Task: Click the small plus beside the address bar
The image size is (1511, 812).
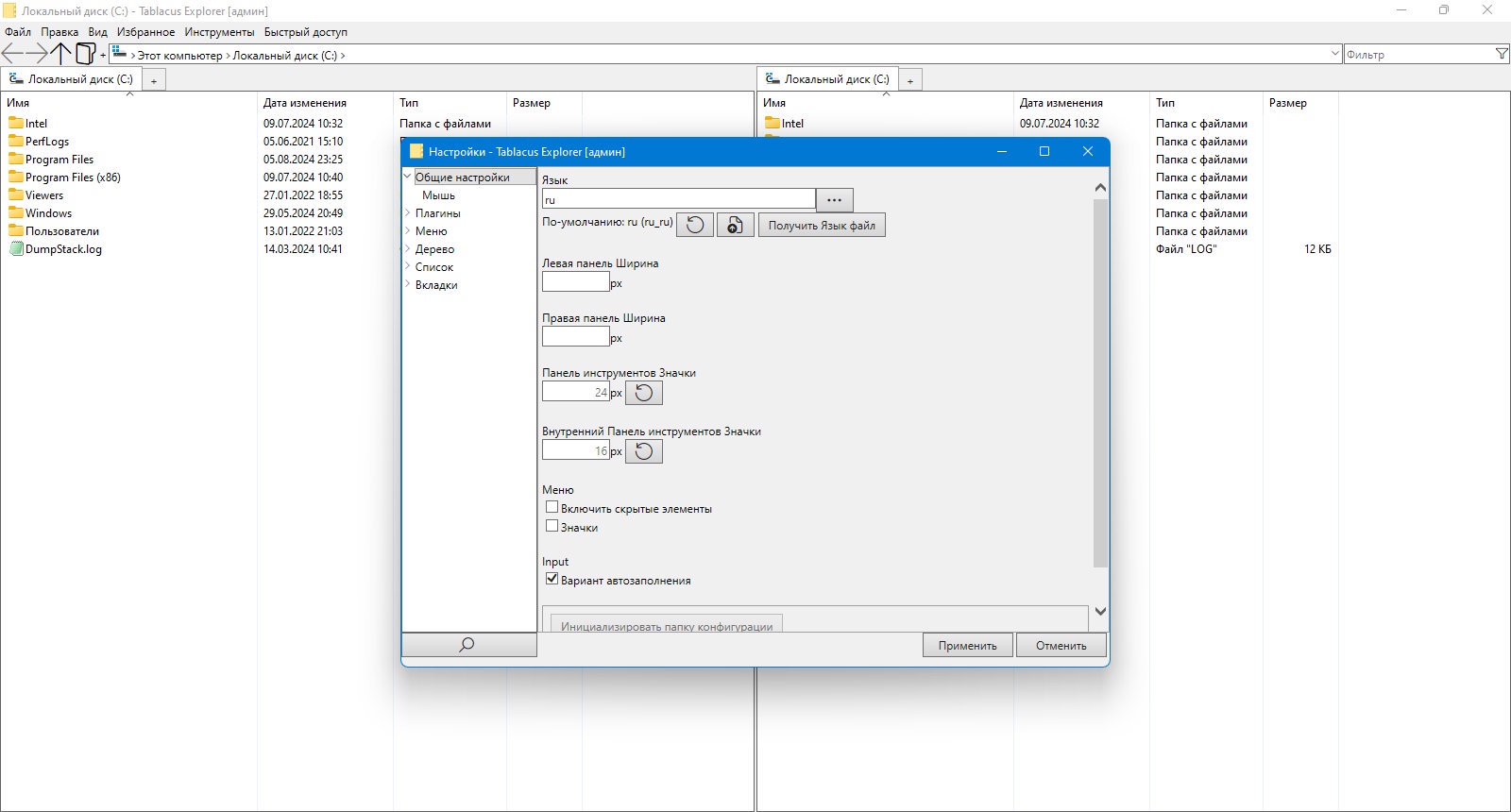Action: (103, 56)
